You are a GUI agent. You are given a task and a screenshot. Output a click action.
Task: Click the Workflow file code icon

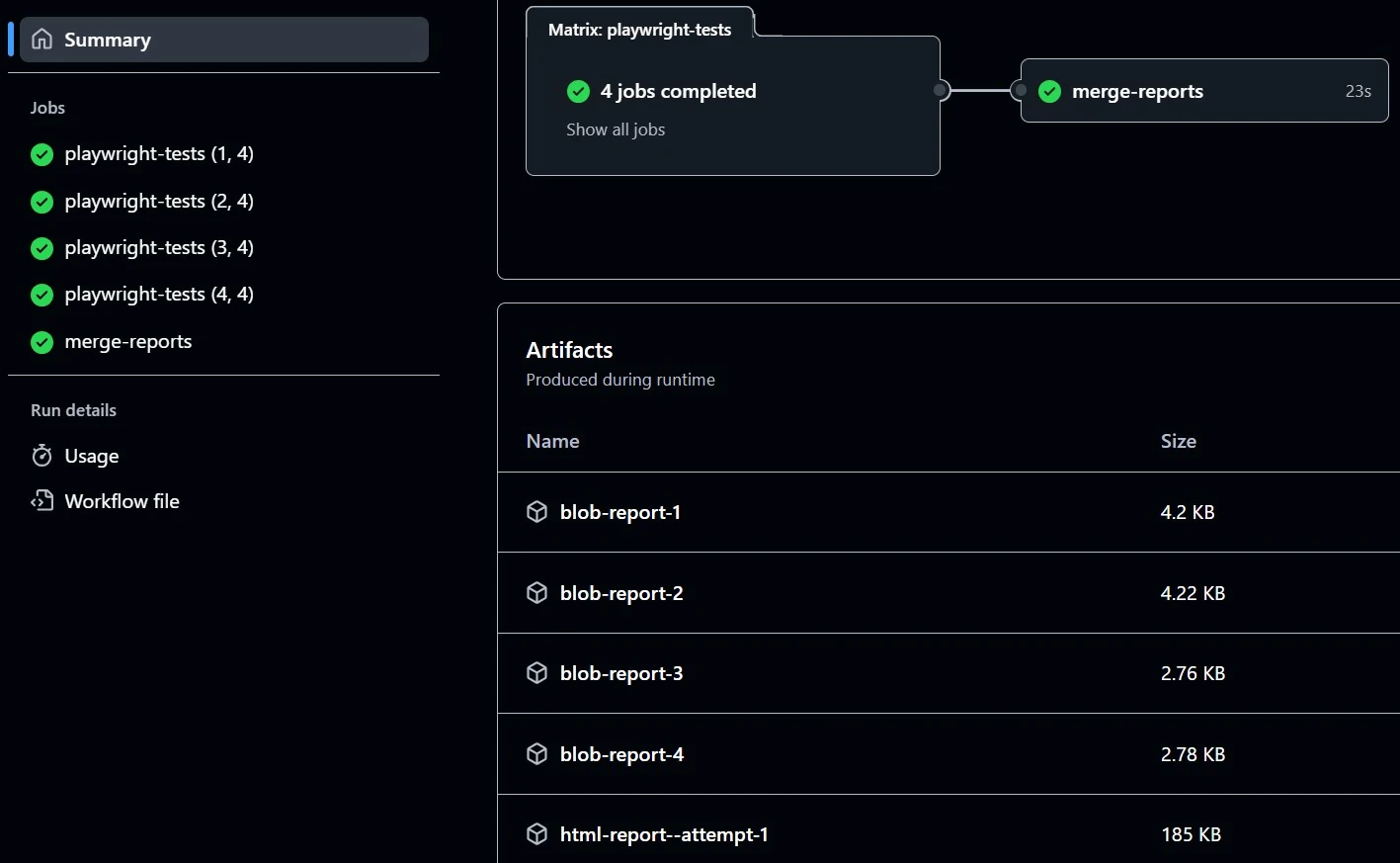pyautogui.click(x=41, y=501)
